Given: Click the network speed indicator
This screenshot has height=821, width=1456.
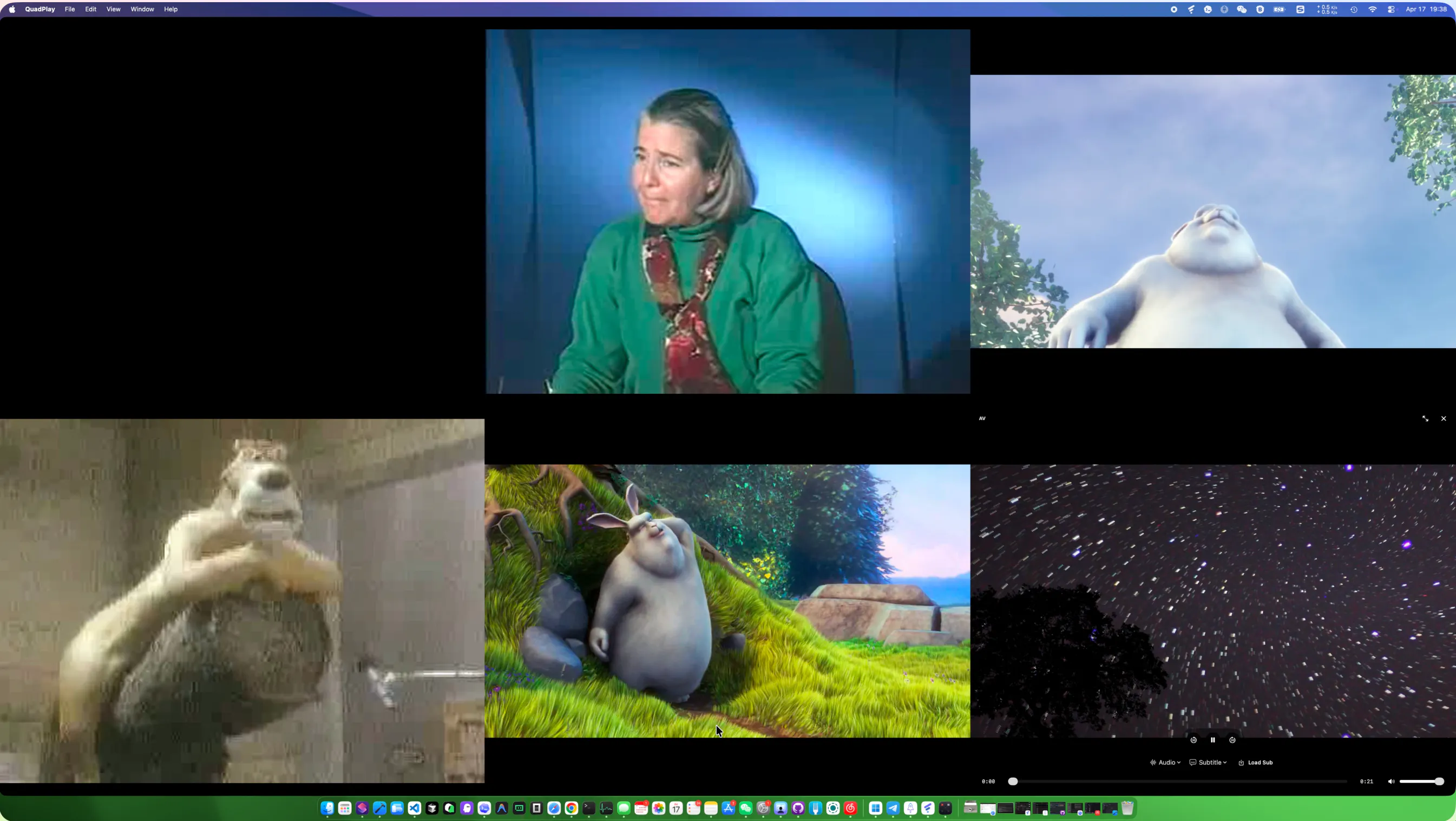Looking at the screenshot, I should [1328, 9].
